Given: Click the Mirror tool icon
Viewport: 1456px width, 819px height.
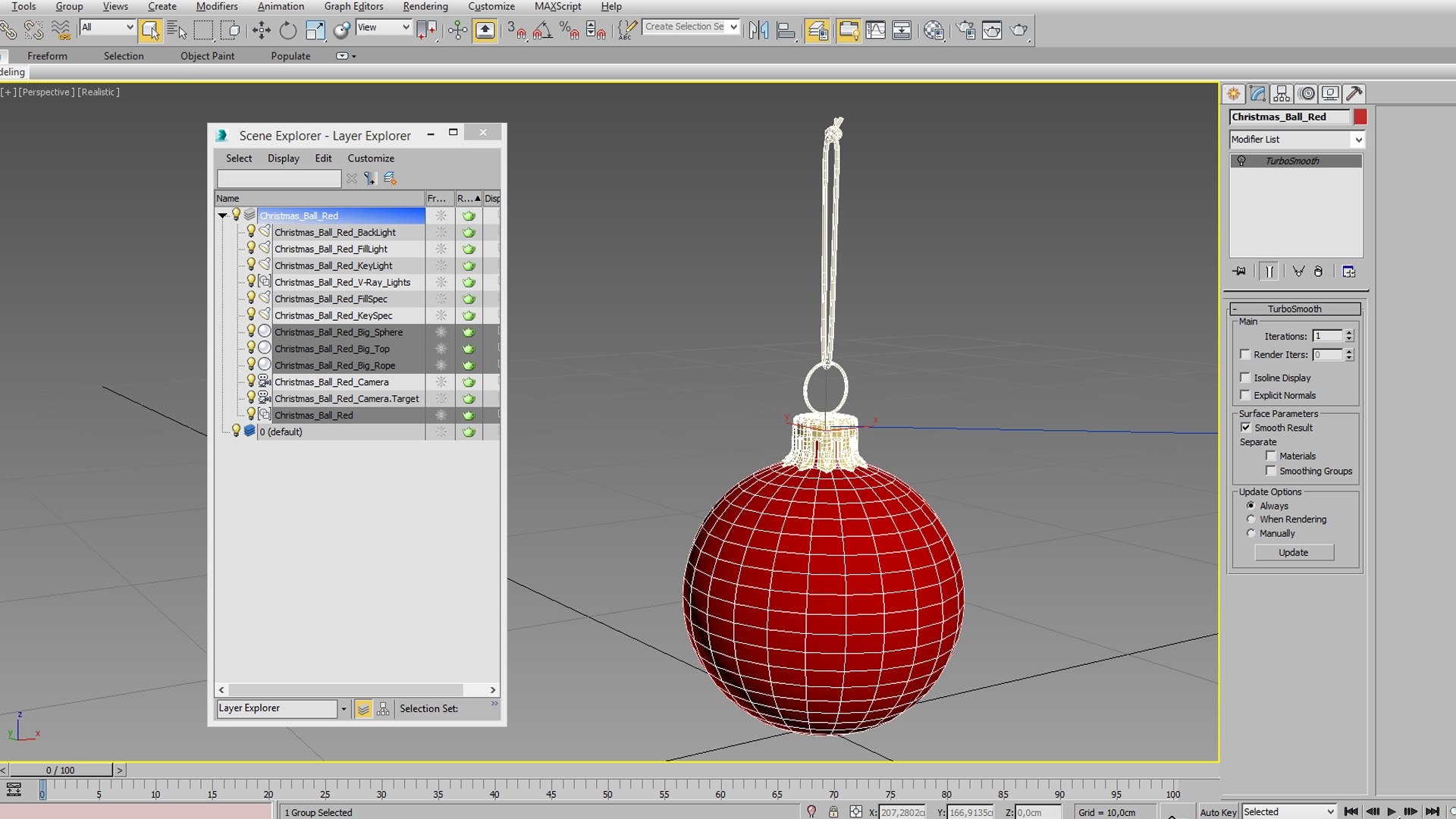Looking at the screenshot, I should coord(758,30).
